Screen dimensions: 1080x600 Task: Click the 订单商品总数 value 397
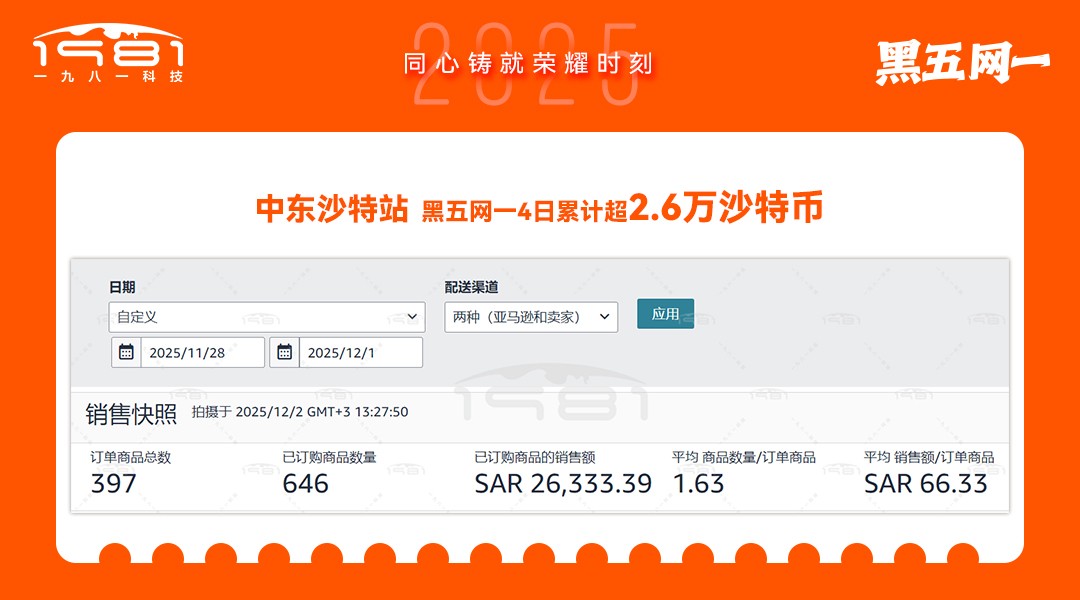tap(114, 484)
